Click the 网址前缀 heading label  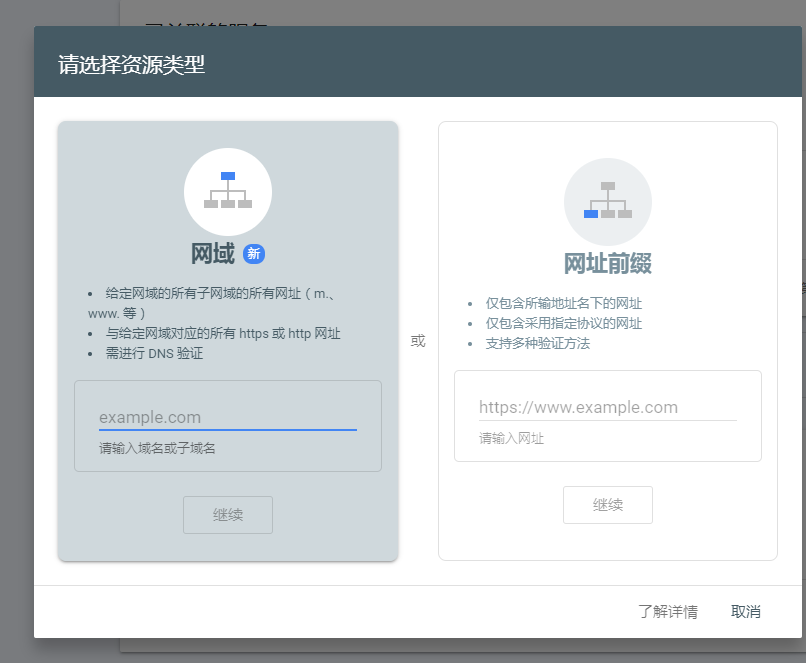[607, 265]
